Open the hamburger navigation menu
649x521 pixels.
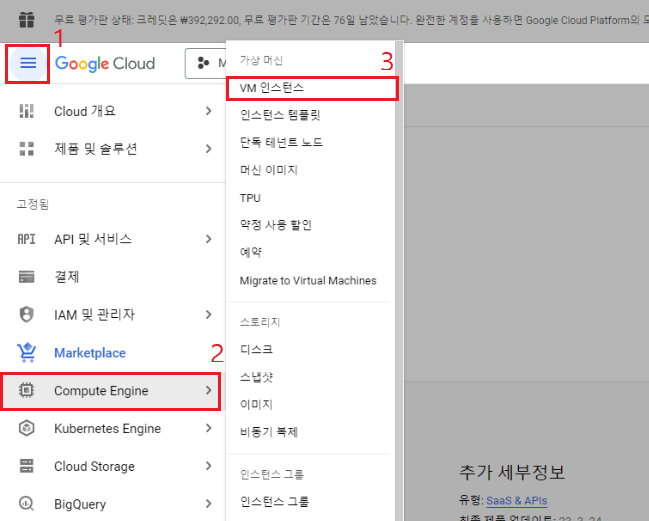coord(28,63)
